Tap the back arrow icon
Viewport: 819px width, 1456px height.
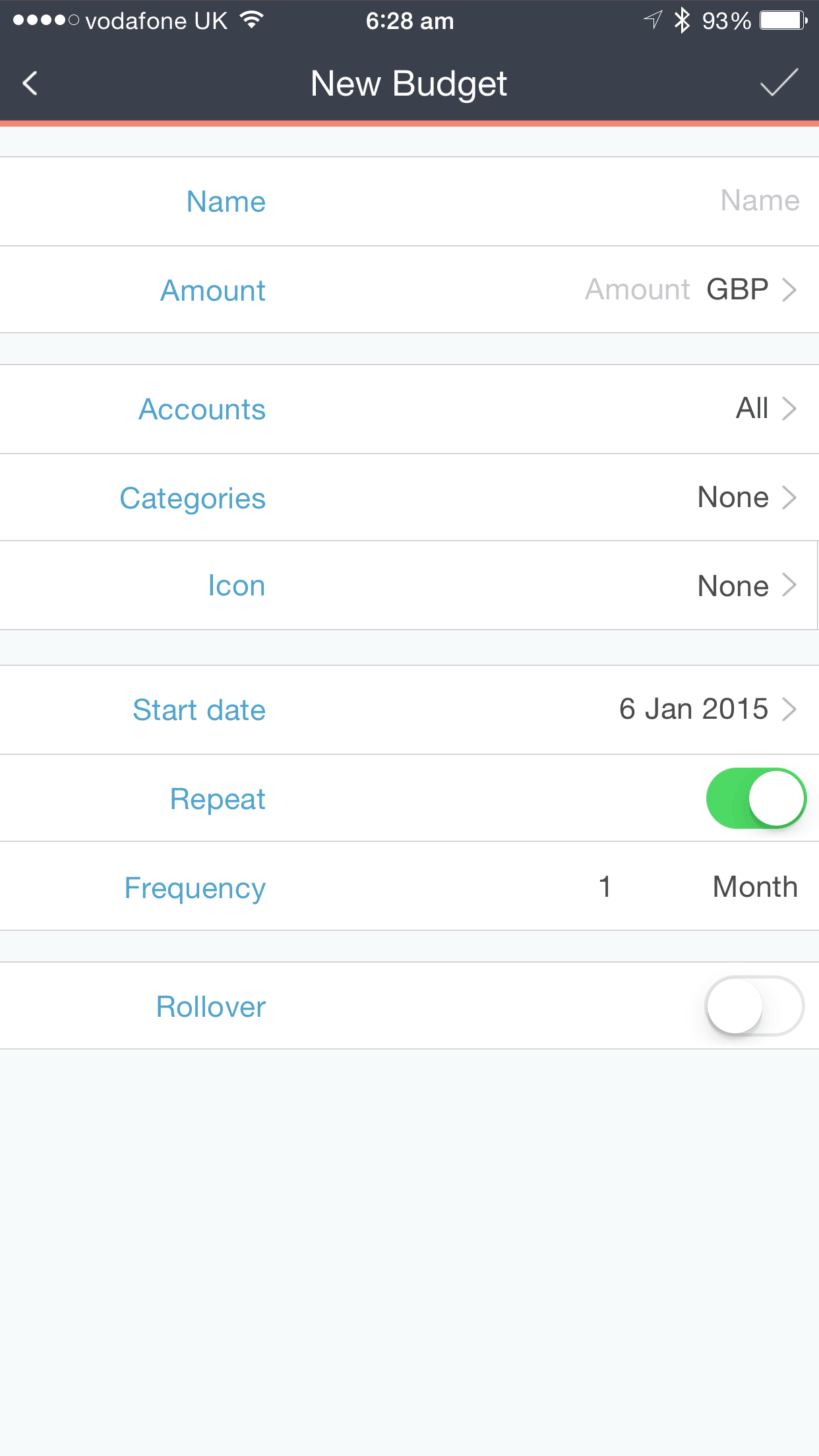pos(30,84)
